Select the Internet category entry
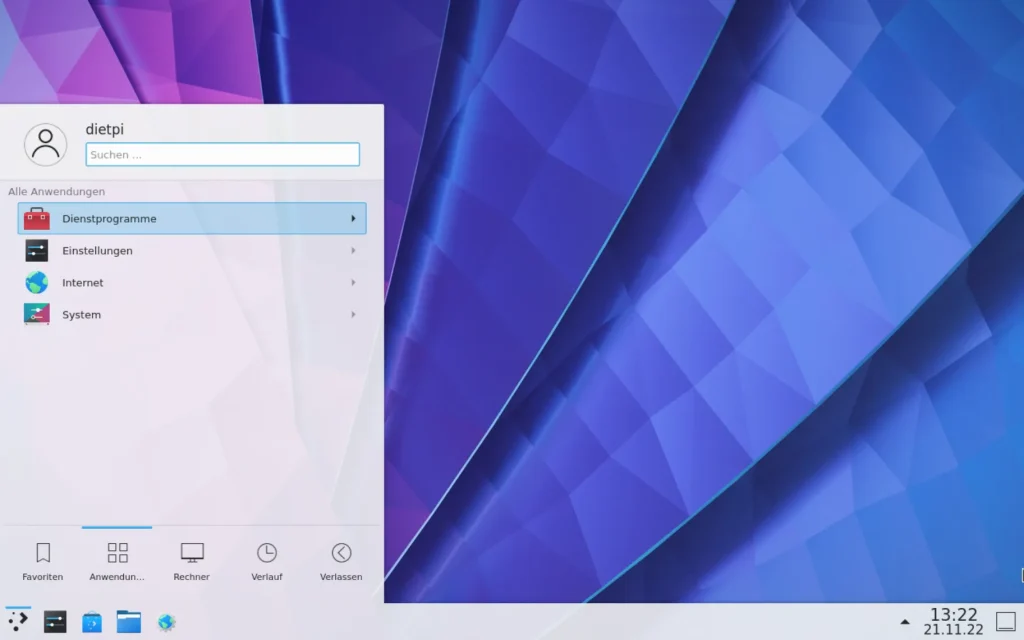This screenshot has width=1024, height=640. [x=83, y=283]
